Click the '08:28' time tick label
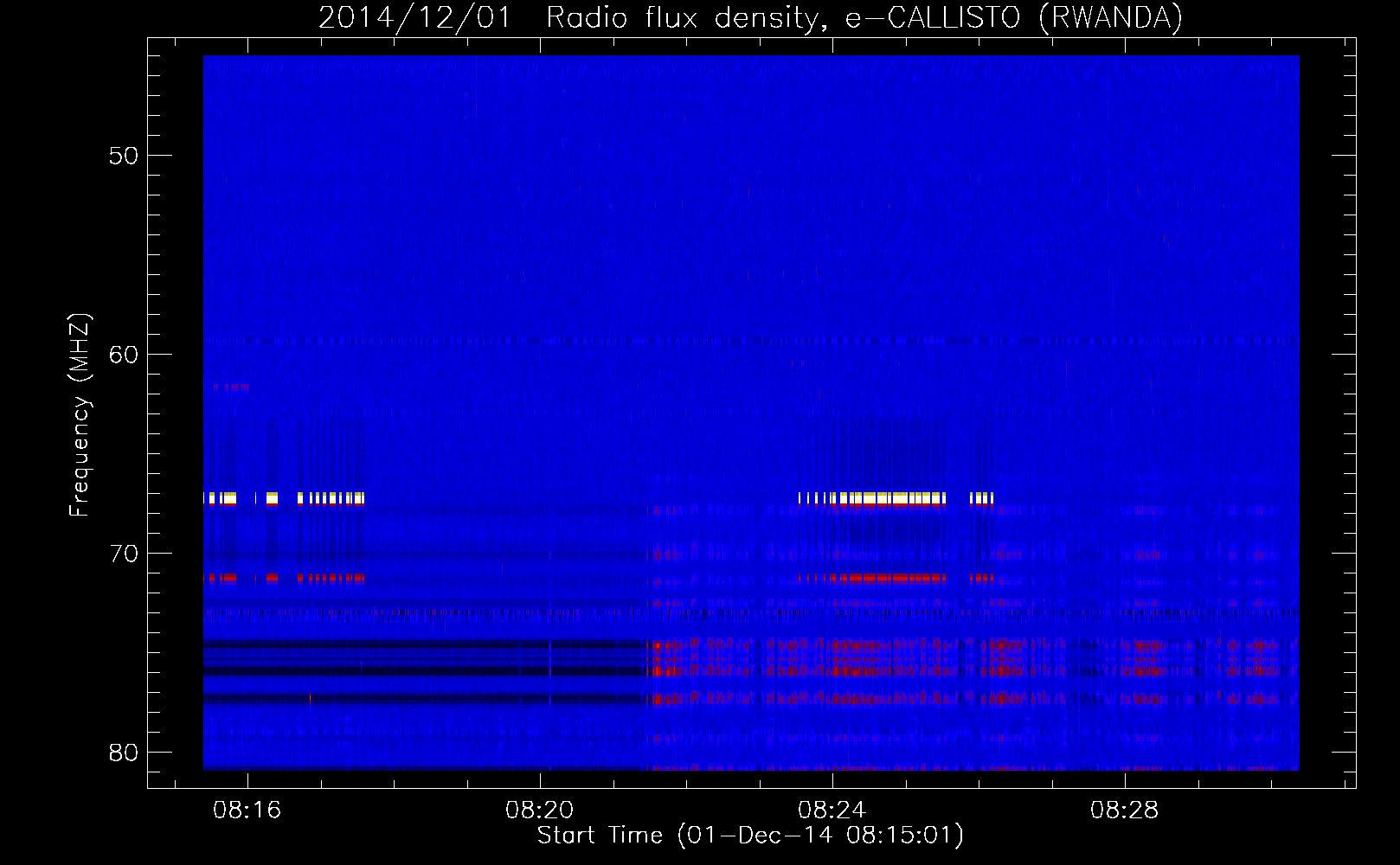Viewport: 1400px width, 865px height. coord(1125,811)
